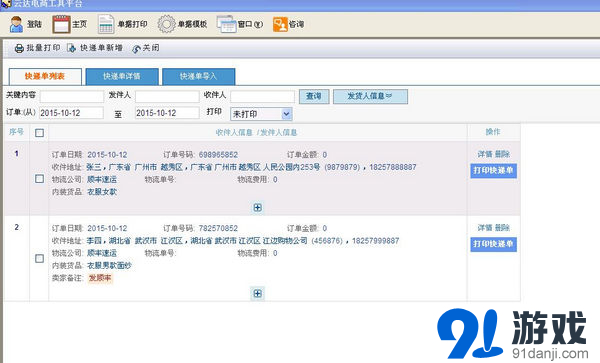This screenshot has height=363, width=600.
Task: Switch to 快递单导入 tab
Action: pos(199,76)
